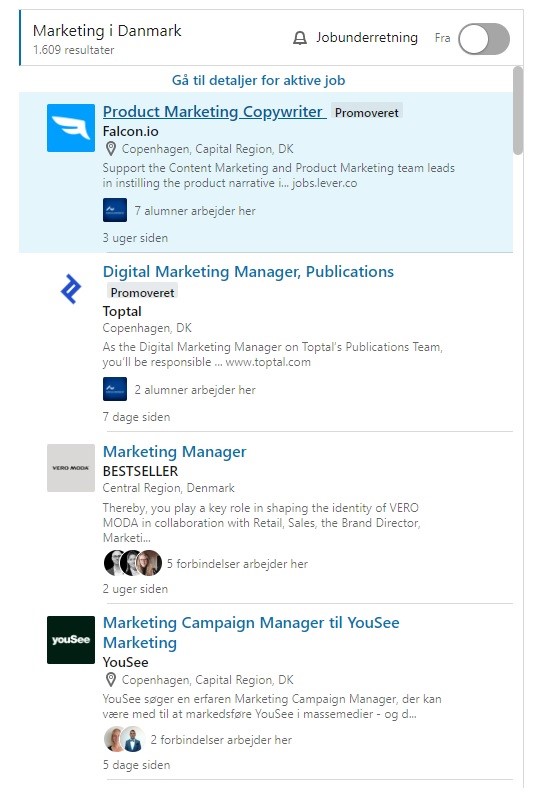The width and height of the screenshot is (545, 805).
Task: Click 'Promoveret' badge on Product Marketing Copywriter
Action: (366, 112)
